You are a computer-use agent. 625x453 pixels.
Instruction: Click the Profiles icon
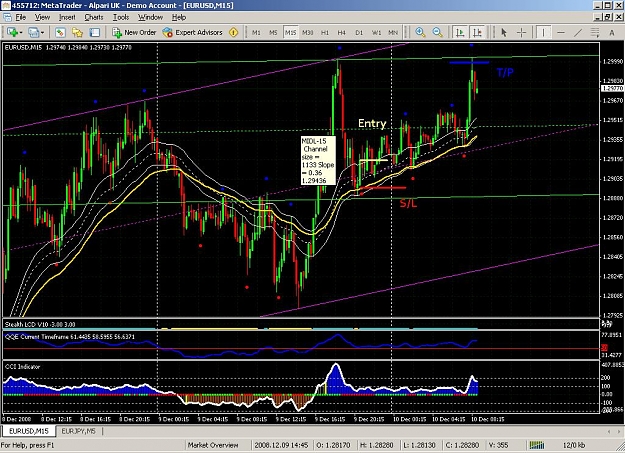(x=33, y=32)
